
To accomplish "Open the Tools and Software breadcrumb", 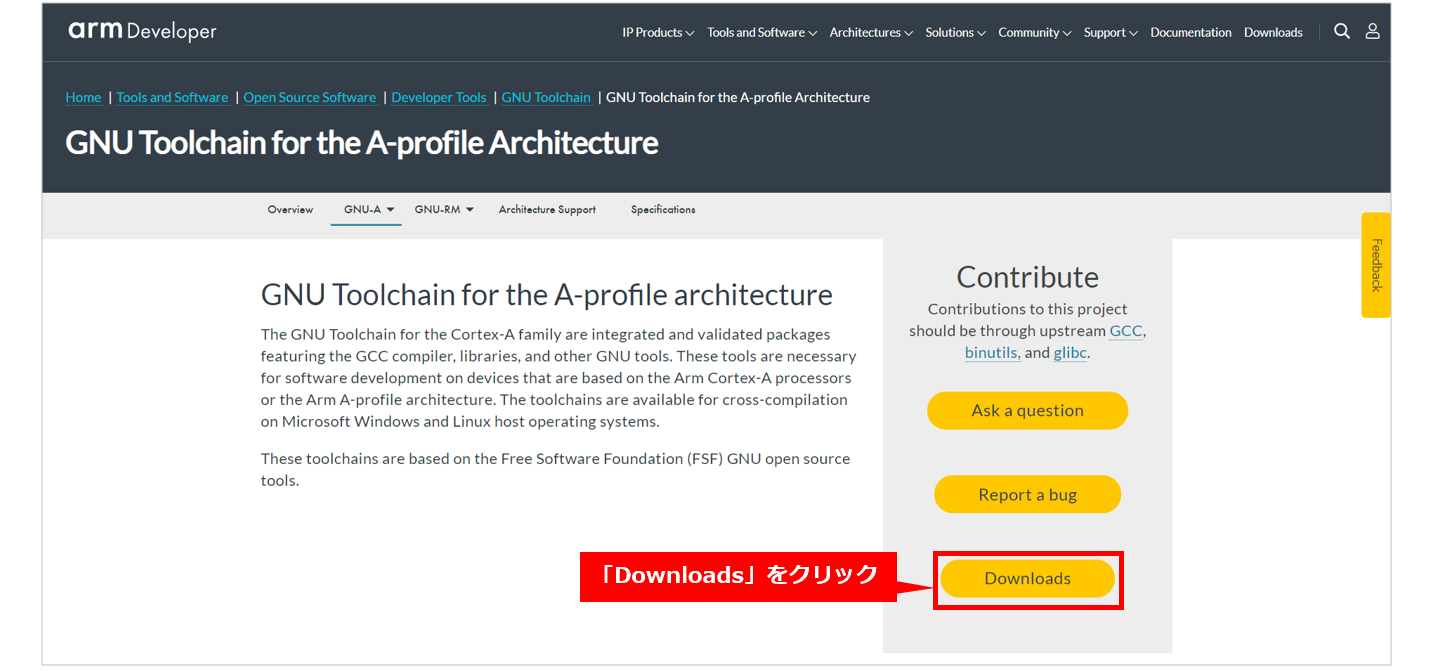I will coord(172,97).
